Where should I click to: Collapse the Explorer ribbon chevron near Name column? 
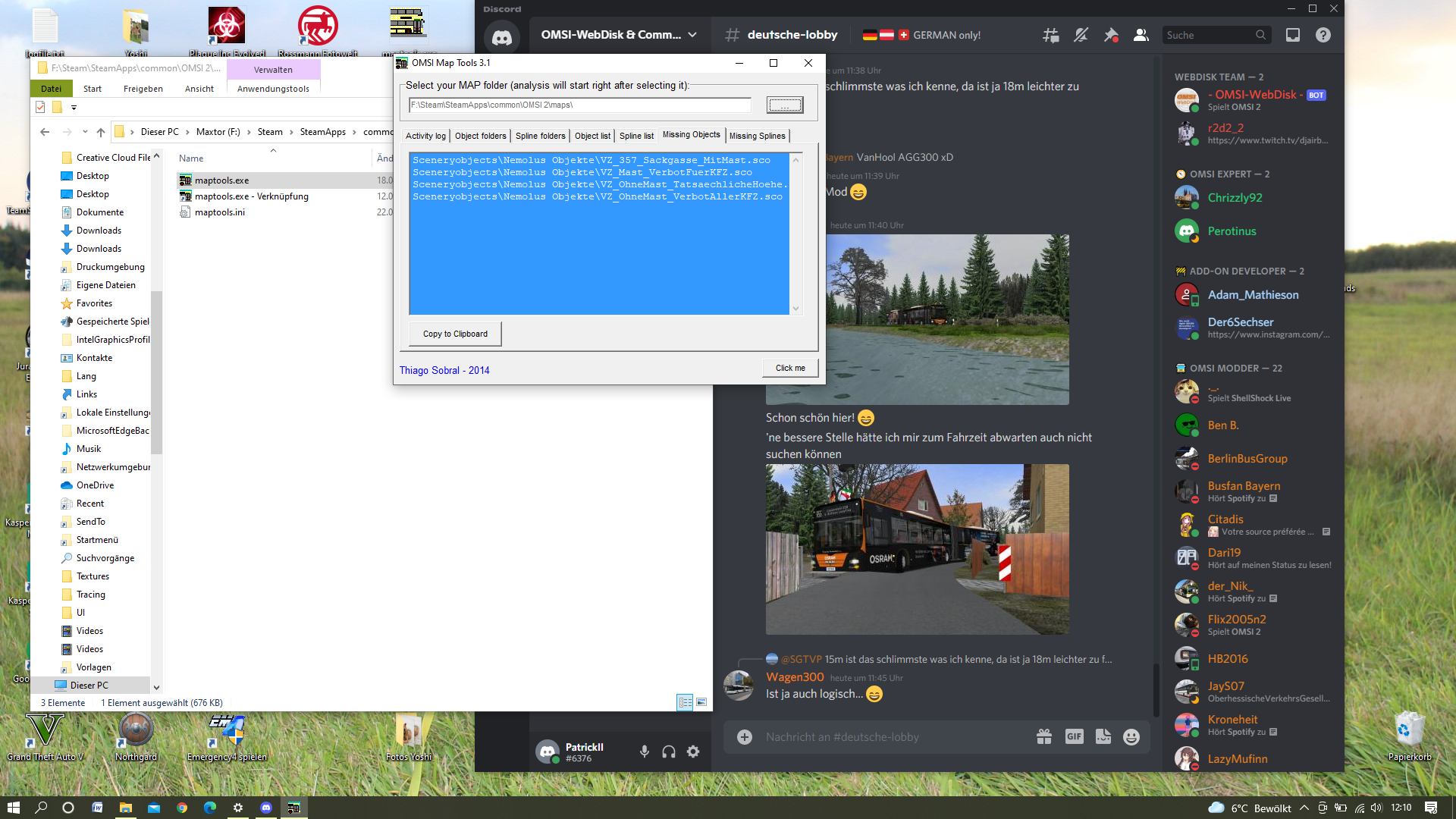coord(273,150)
